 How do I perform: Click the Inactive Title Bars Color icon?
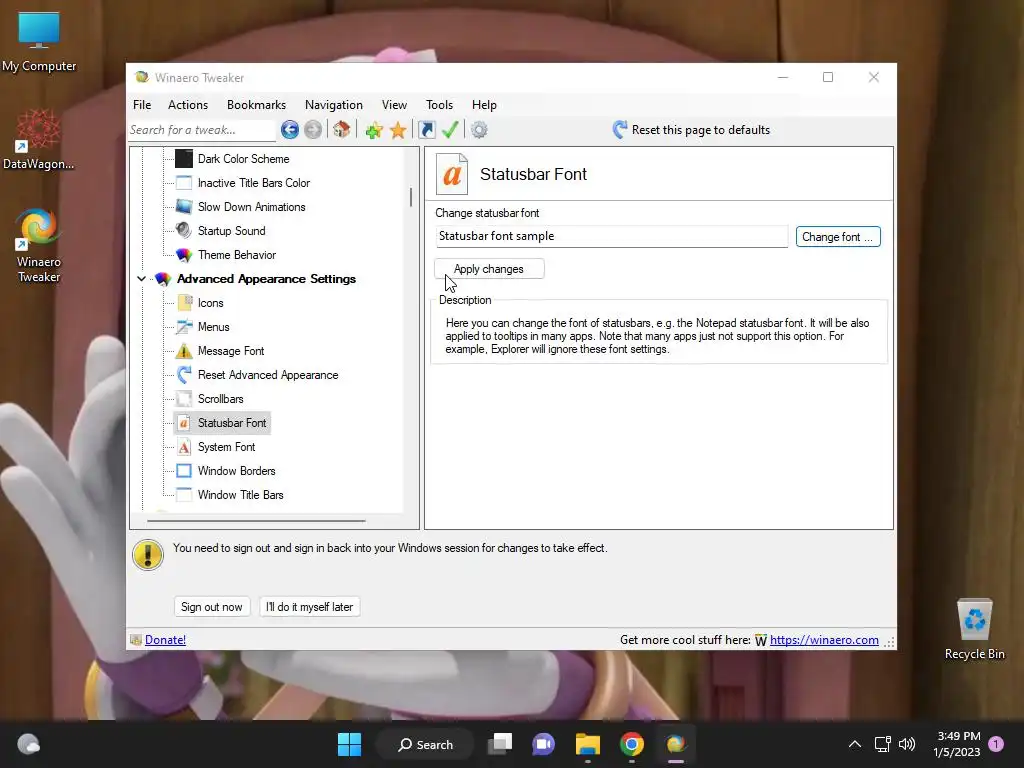(184, 183)
